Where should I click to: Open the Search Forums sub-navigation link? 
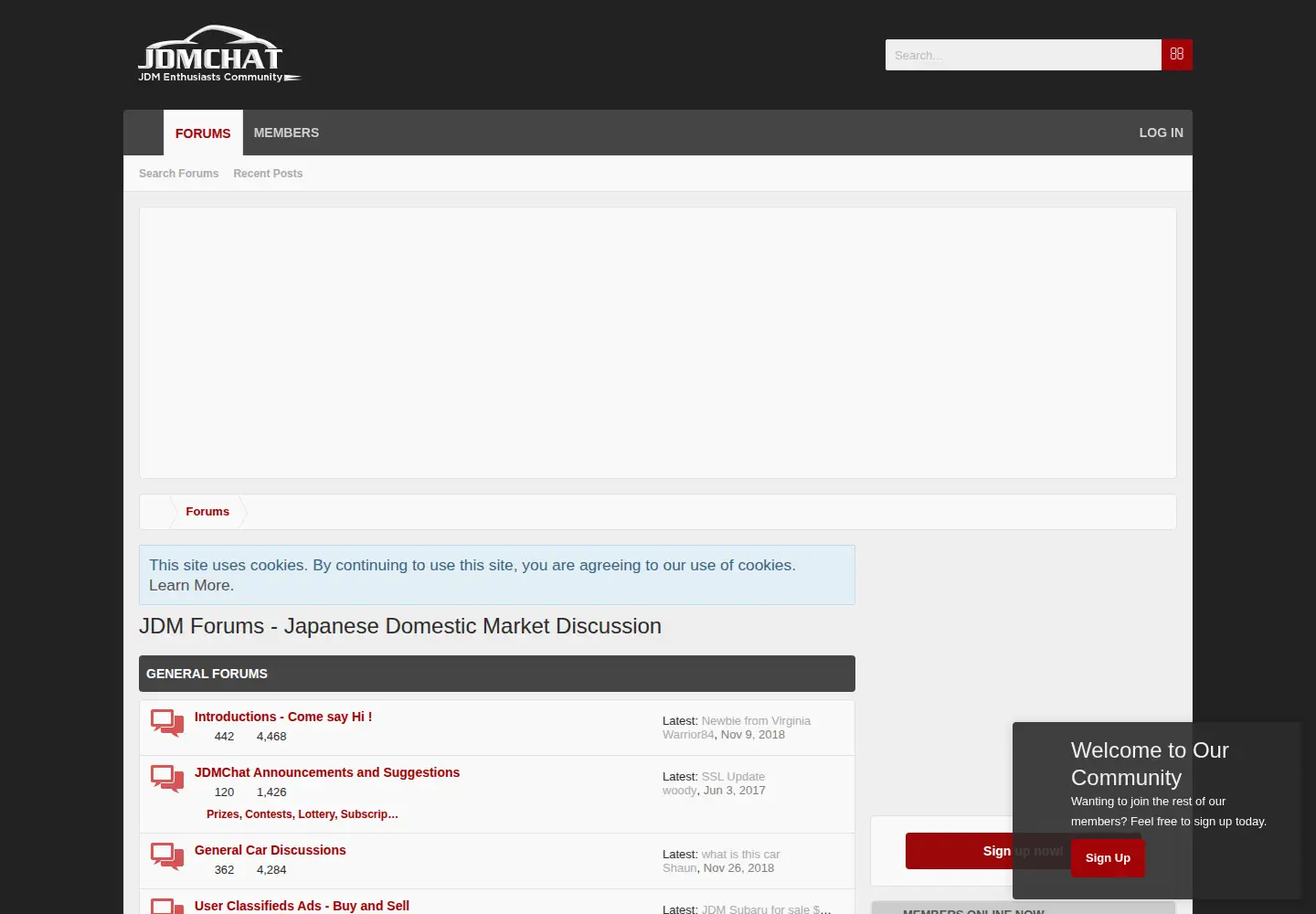click(178, 174)
